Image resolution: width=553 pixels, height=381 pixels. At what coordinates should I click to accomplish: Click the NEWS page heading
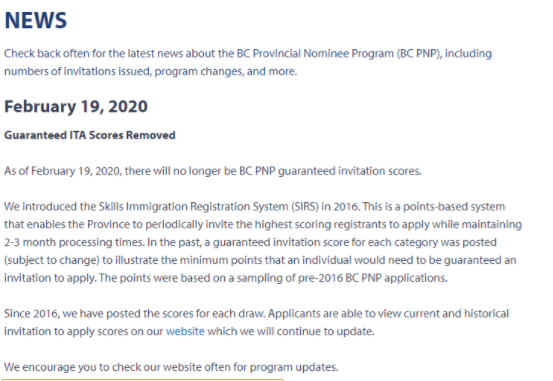pos(35,20)
